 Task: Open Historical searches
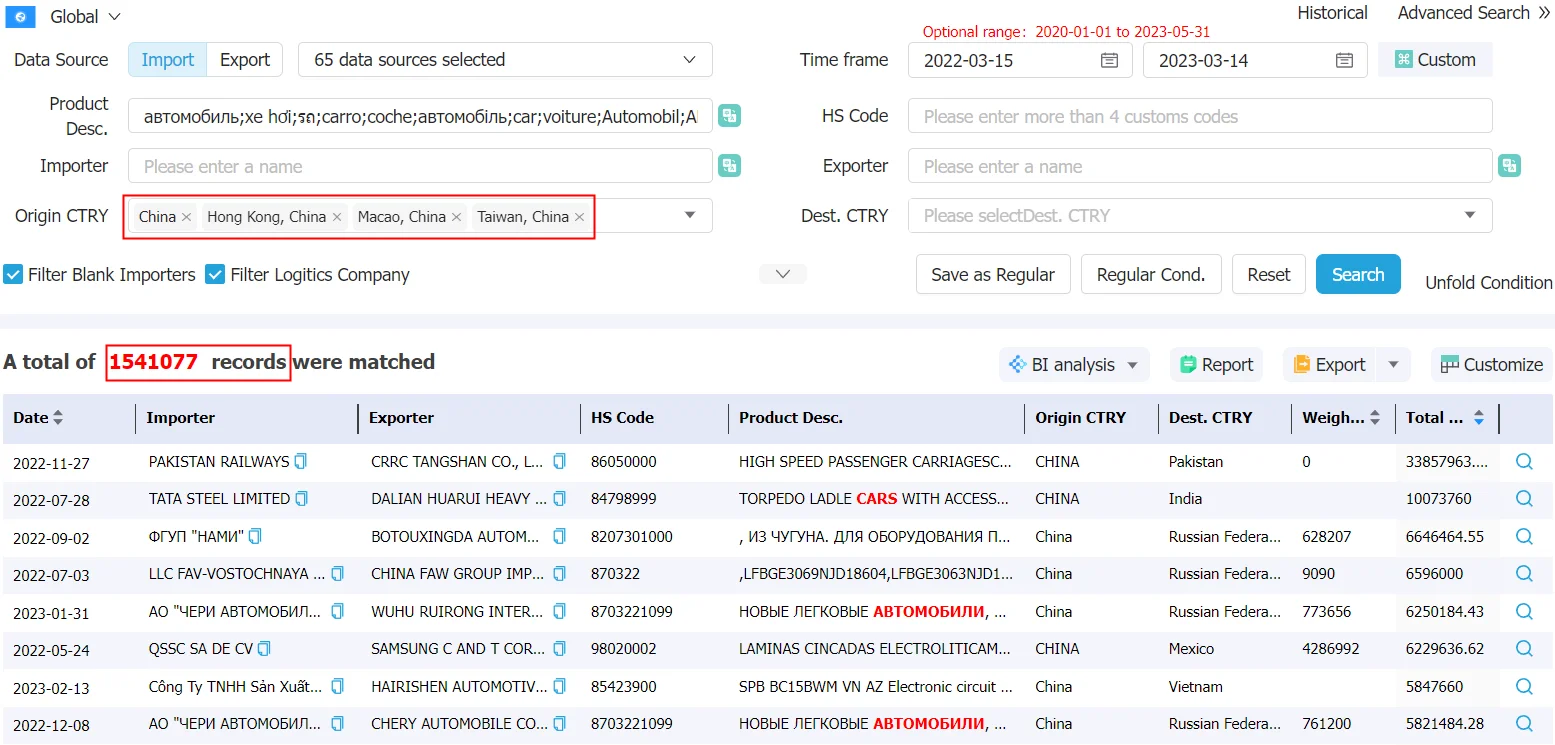coord(1332,13)
